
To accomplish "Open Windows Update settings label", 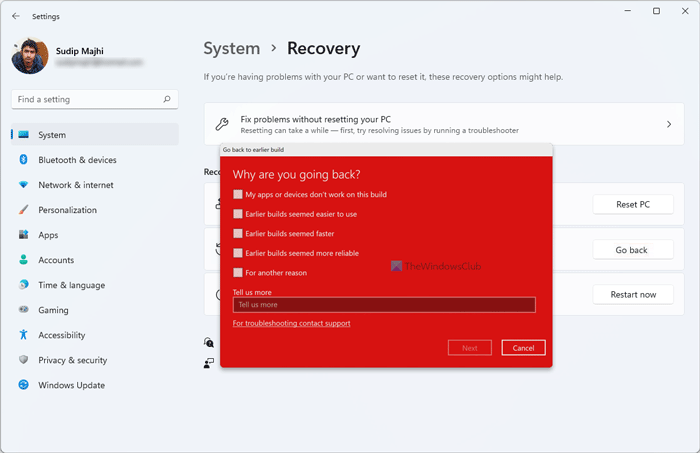I will click(x=71, y=385).
